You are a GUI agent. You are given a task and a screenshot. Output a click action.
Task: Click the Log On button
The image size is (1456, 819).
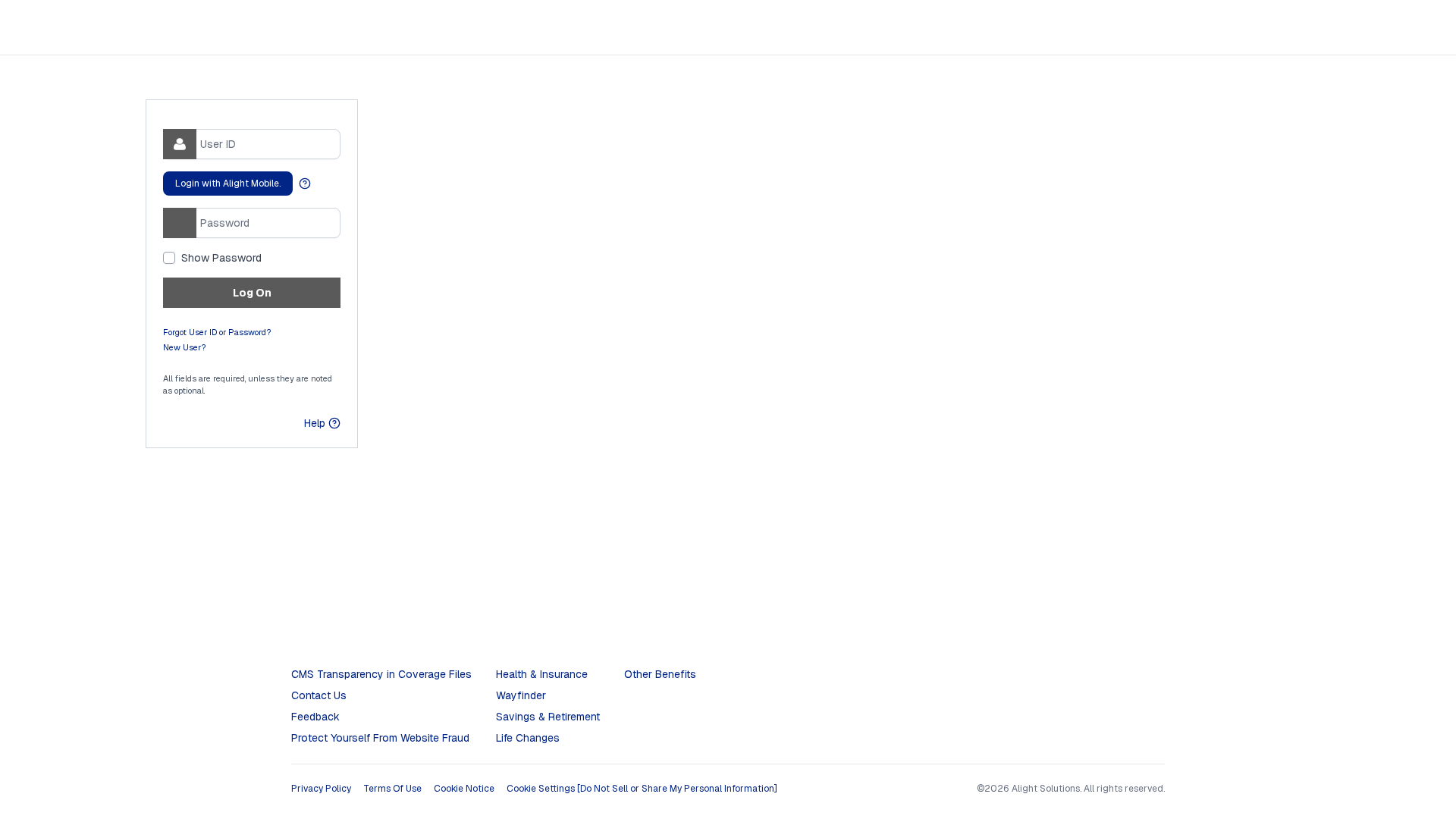tap(251, 292)
